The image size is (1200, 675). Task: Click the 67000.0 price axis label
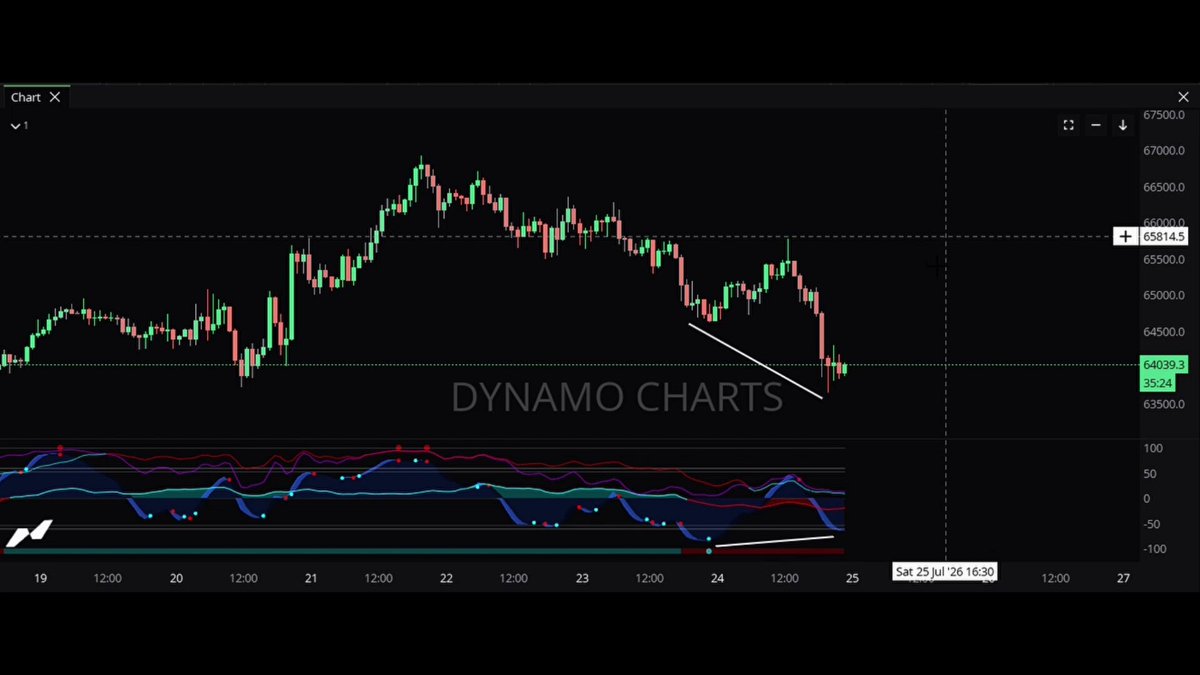tap(1165, 151)
